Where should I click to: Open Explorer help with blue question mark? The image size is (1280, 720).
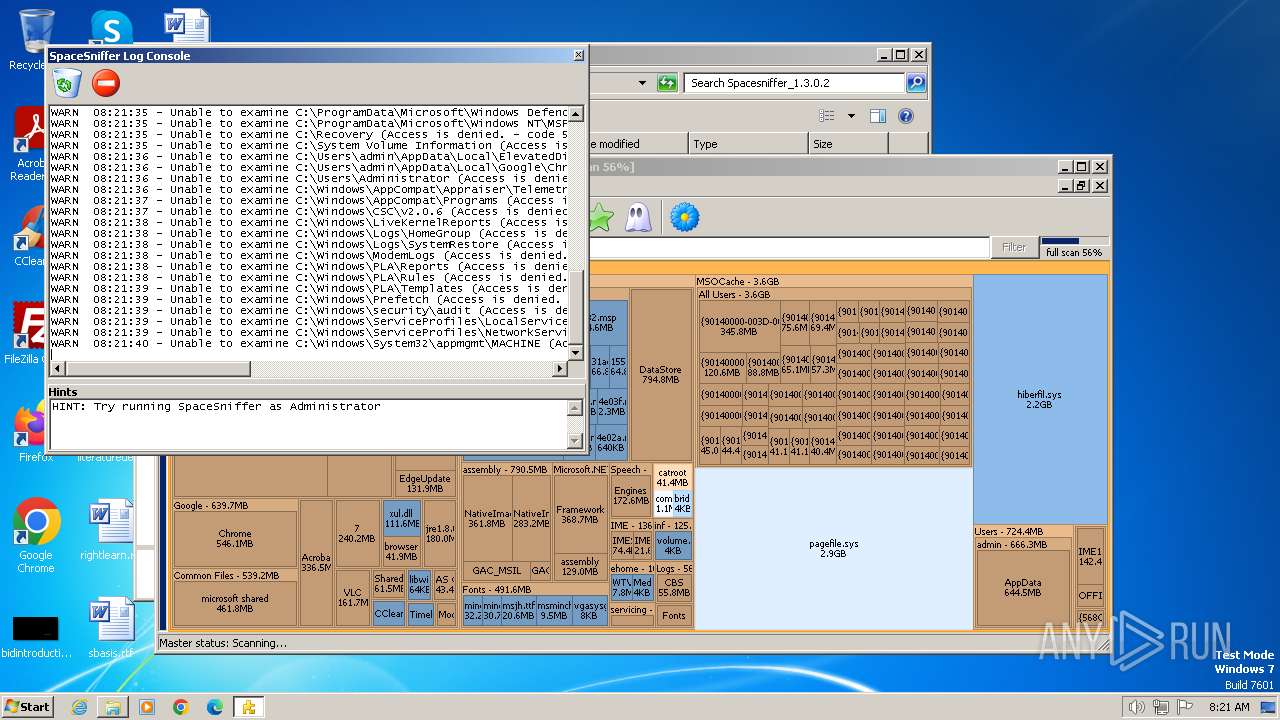(905, 116)
